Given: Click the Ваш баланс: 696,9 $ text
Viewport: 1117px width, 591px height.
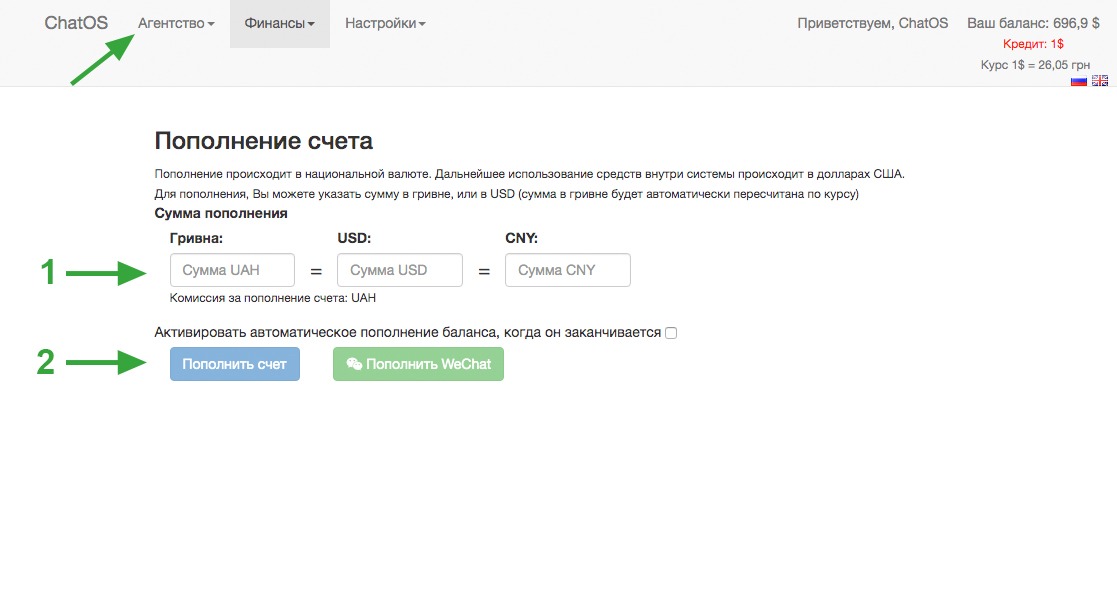Looking at the screenshot, I should tap(1033, 23).
